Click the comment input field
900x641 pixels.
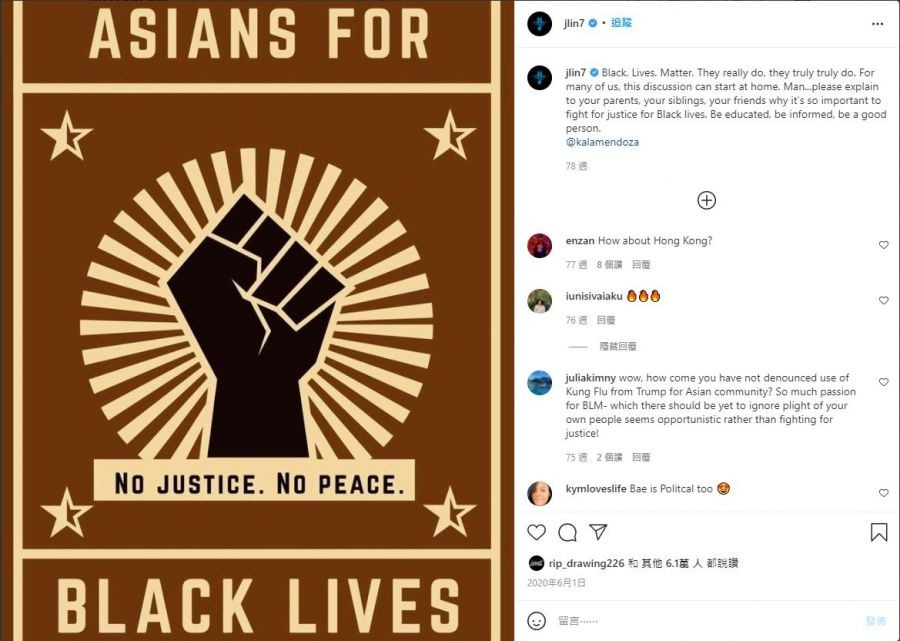point(706,621)
